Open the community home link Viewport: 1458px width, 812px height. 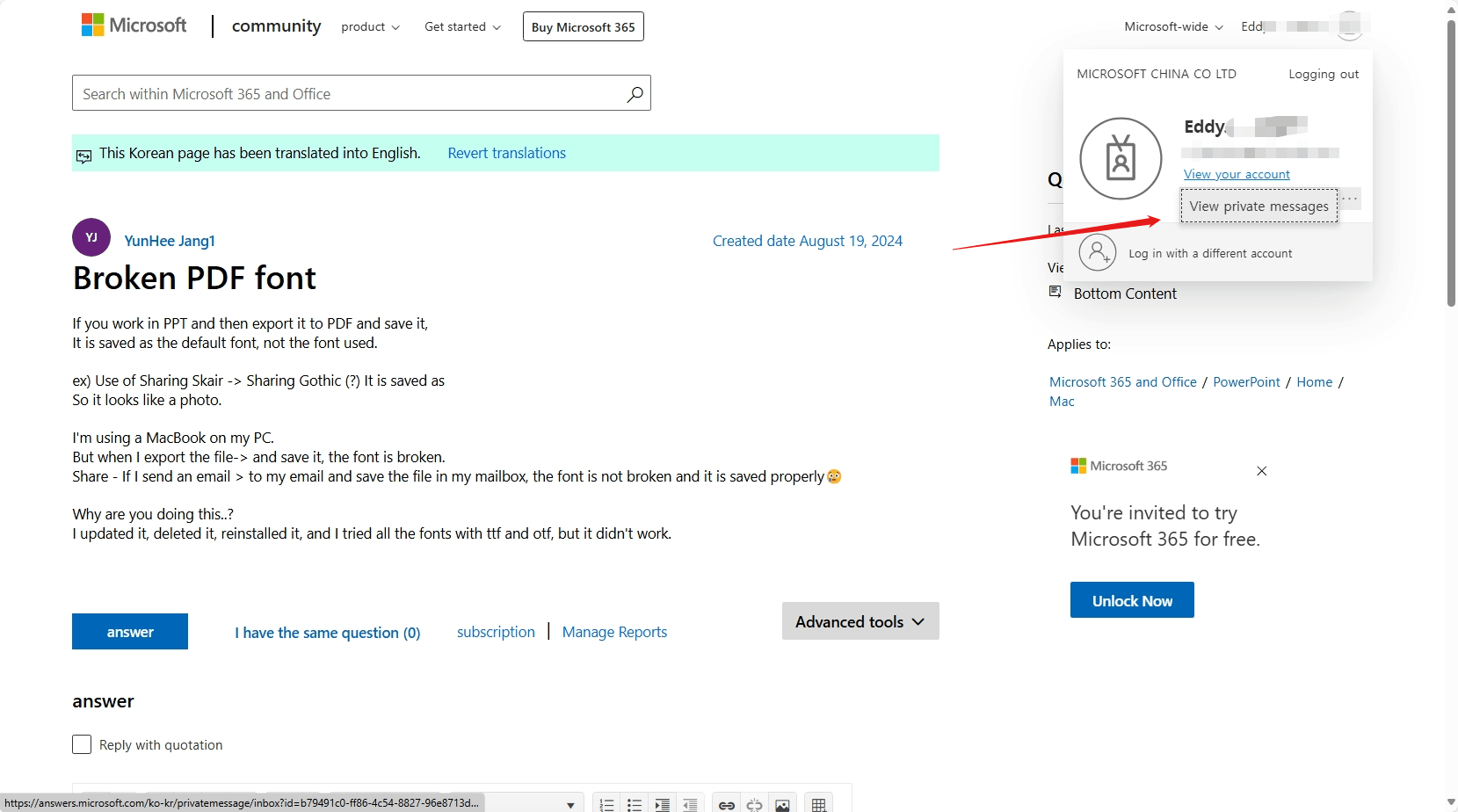276,26
